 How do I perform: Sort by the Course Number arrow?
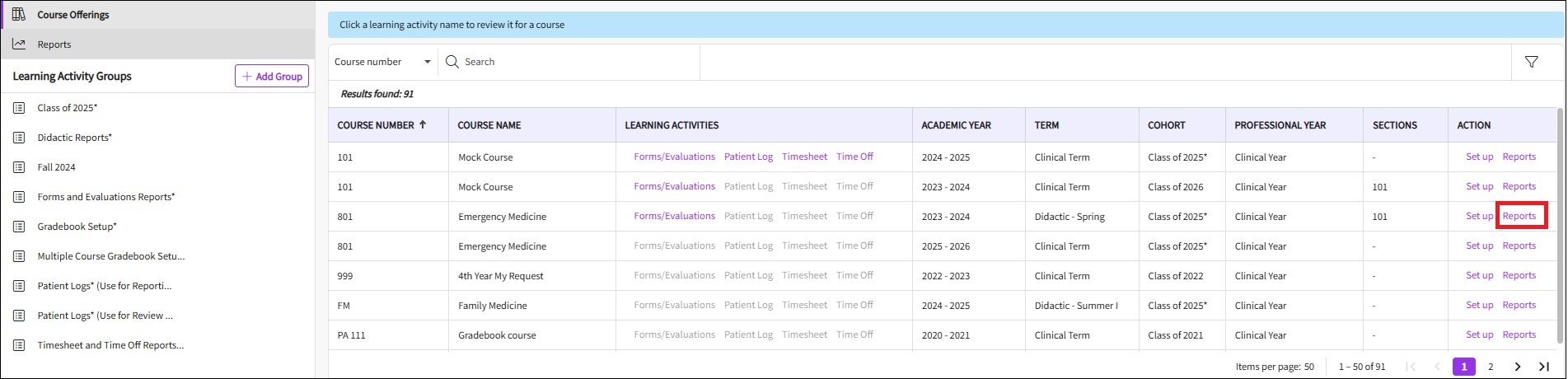pos(423,125)
